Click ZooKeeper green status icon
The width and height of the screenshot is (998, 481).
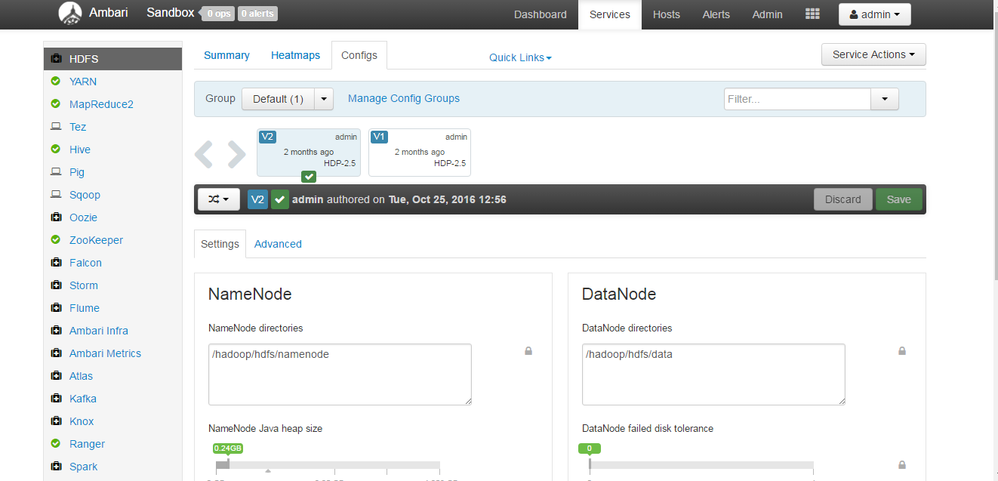click(x=55, y=240)
